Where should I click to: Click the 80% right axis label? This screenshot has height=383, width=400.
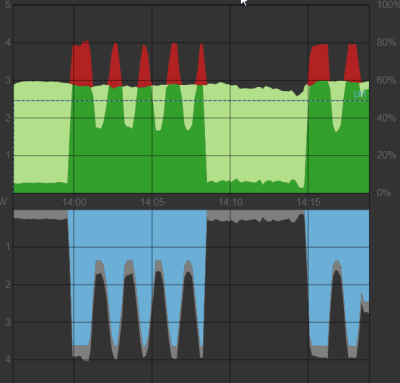coord(387,42)
